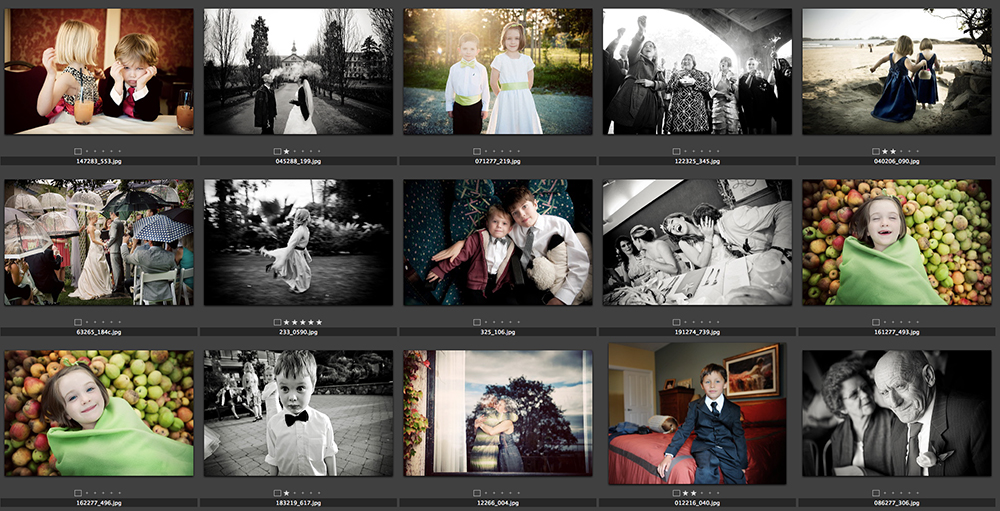Tick the checkbox under the 325_106.jpg thumbnail
The image size is (1000, 511).
point(477,322)
